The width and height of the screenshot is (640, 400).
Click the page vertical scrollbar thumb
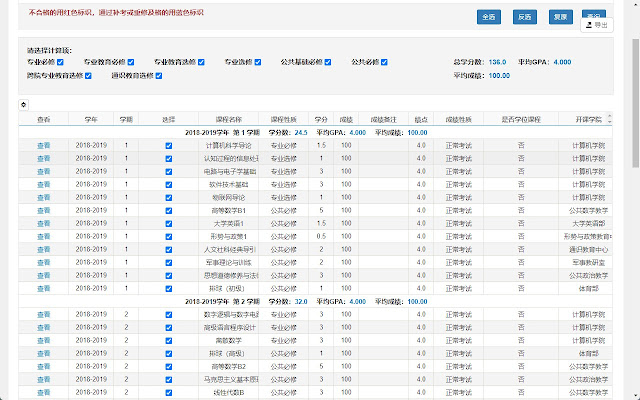pyautogui.click(x=636, y=103)
